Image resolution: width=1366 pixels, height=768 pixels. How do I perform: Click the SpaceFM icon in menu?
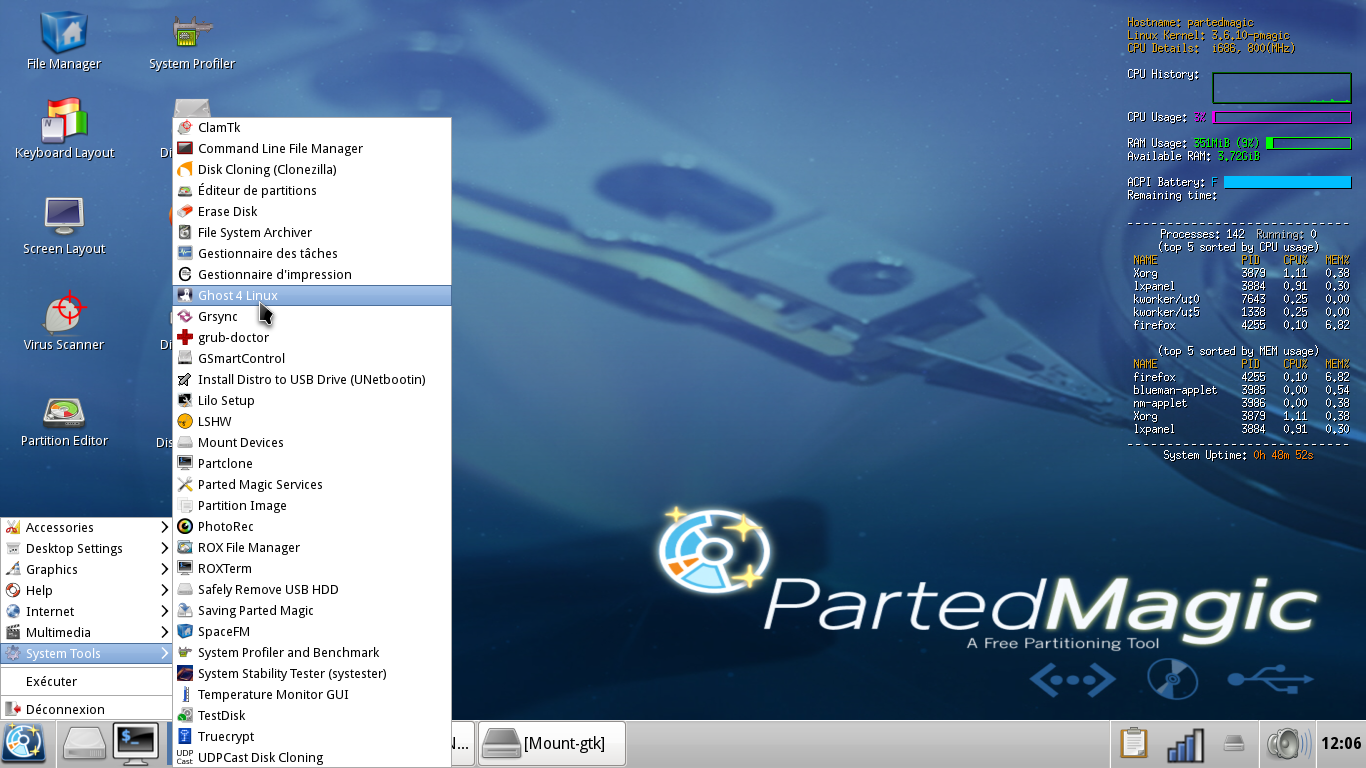point(185,631)
